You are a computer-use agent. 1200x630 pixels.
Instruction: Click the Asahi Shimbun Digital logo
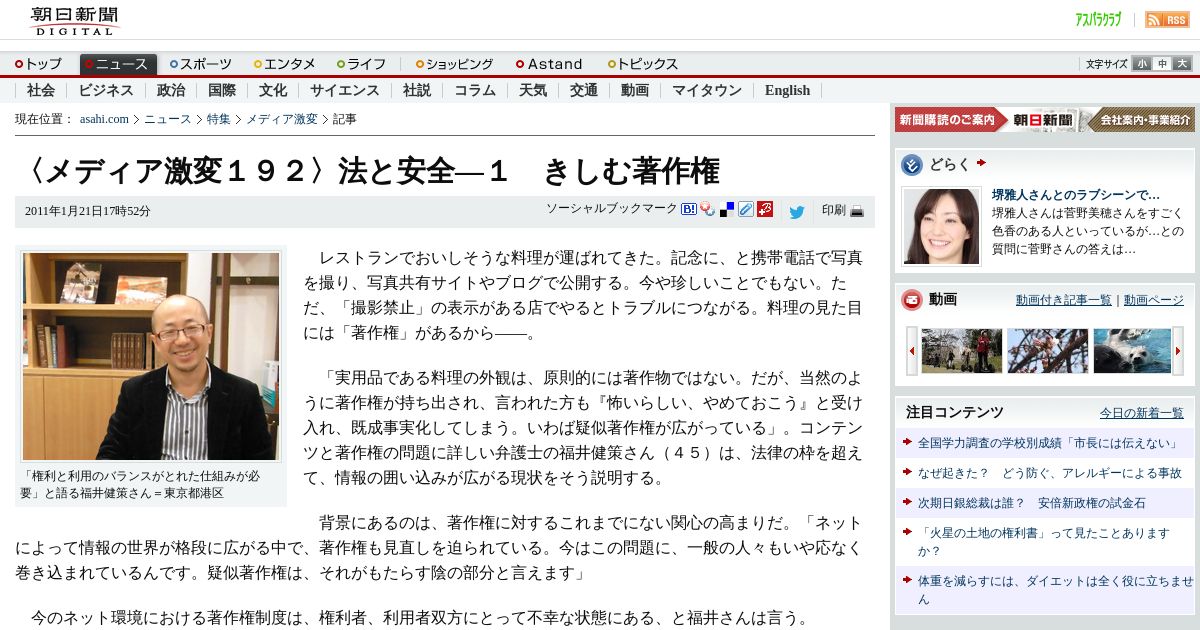pos(74,22)
